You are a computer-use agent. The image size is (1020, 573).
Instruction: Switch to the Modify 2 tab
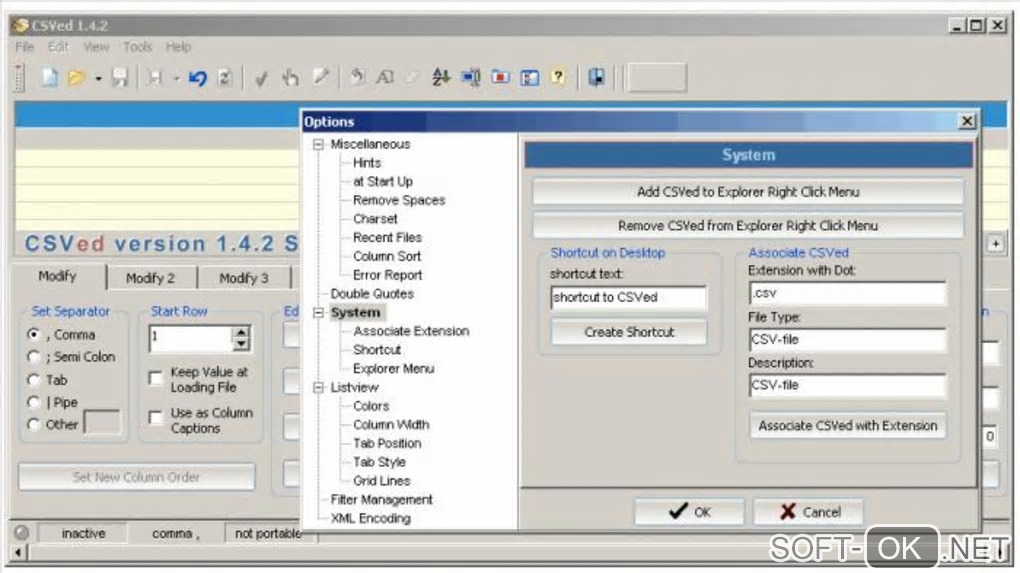(151, 278)
